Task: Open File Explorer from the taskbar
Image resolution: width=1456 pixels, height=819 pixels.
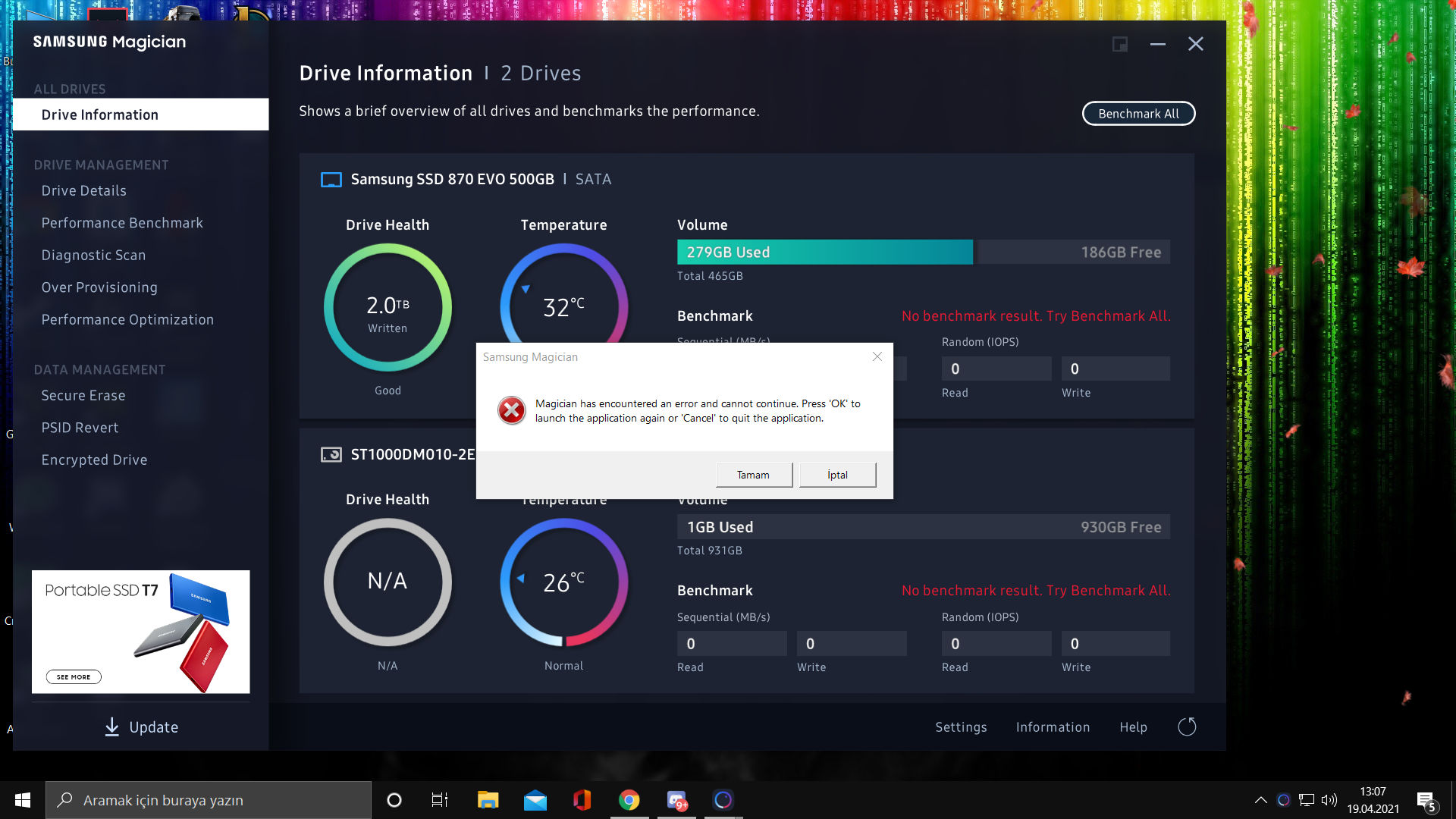Action: [x=488, y=800]
